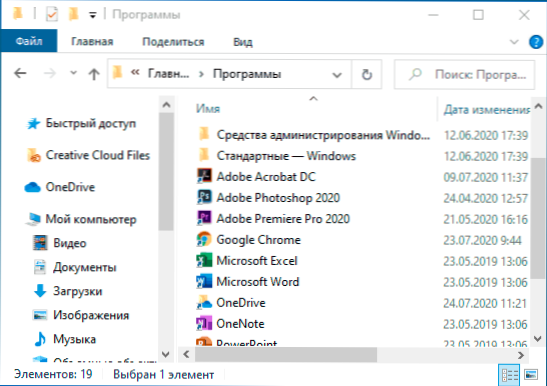Click Выбран 1 элемент status text
The height and width of the screenshot is (386, 547).
click(163, 375)
